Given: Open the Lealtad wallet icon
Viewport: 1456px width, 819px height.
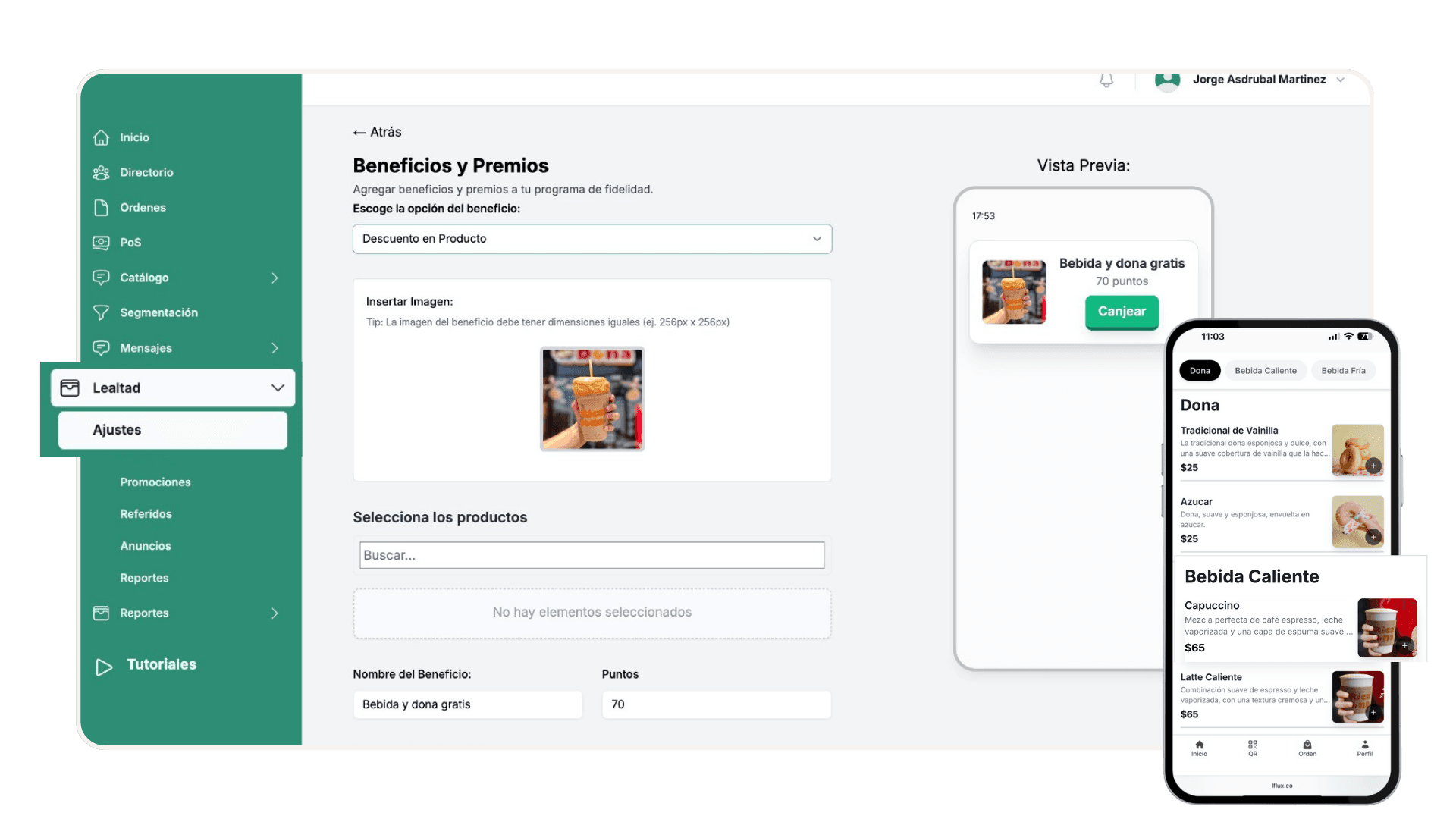Looking at the screenshot, I should (x=71, y=388).
